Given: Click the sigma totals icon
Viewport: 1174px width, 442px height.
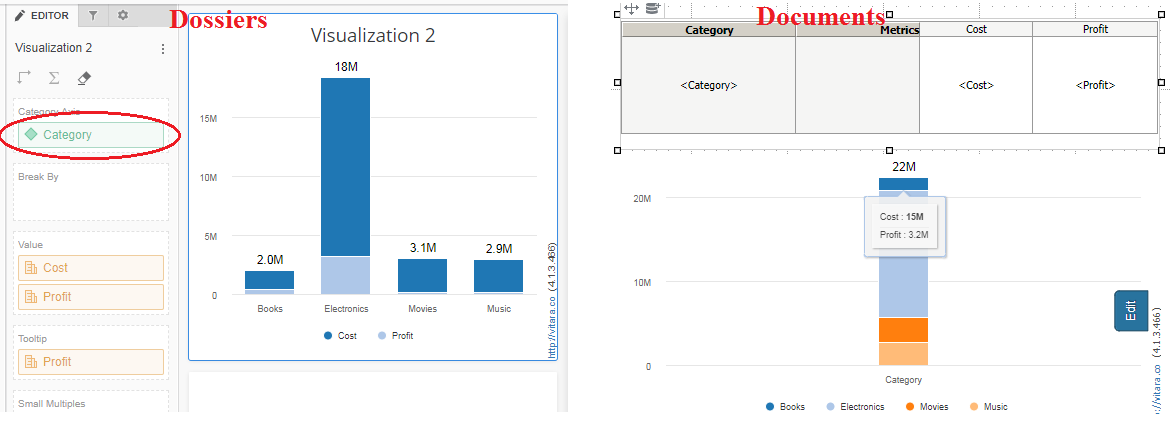Looking at the screenshot, I should [54, 77].
